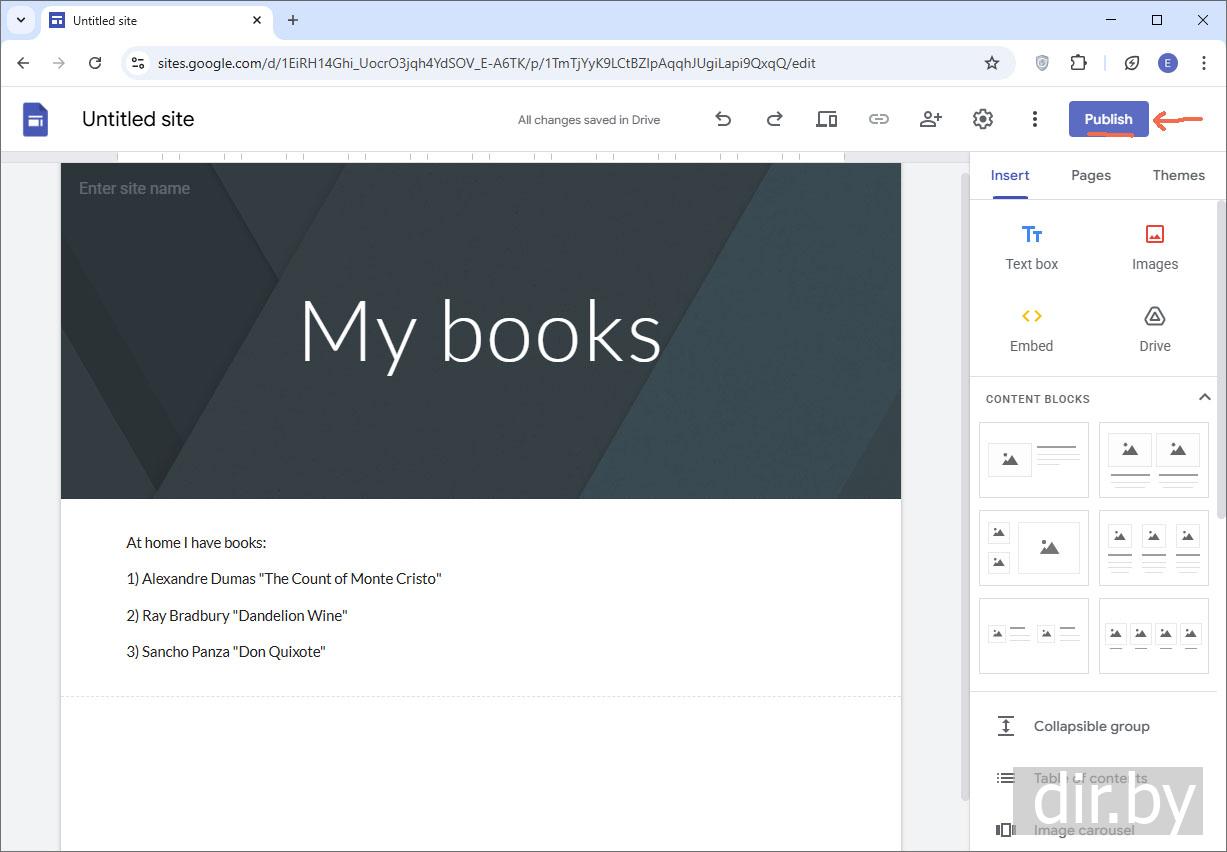Click the Google Sites home logo
The height and width of the screenshot is (852, 1227).
pos(36,119)
